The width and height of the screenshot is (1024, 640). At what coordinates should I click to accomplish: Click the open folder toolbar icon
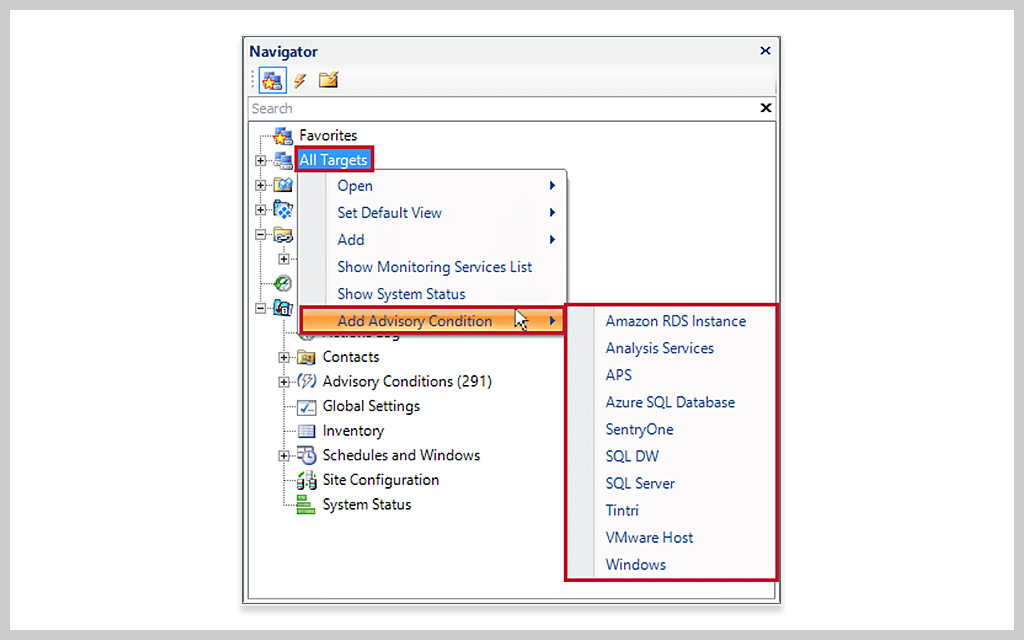[327, 80]
